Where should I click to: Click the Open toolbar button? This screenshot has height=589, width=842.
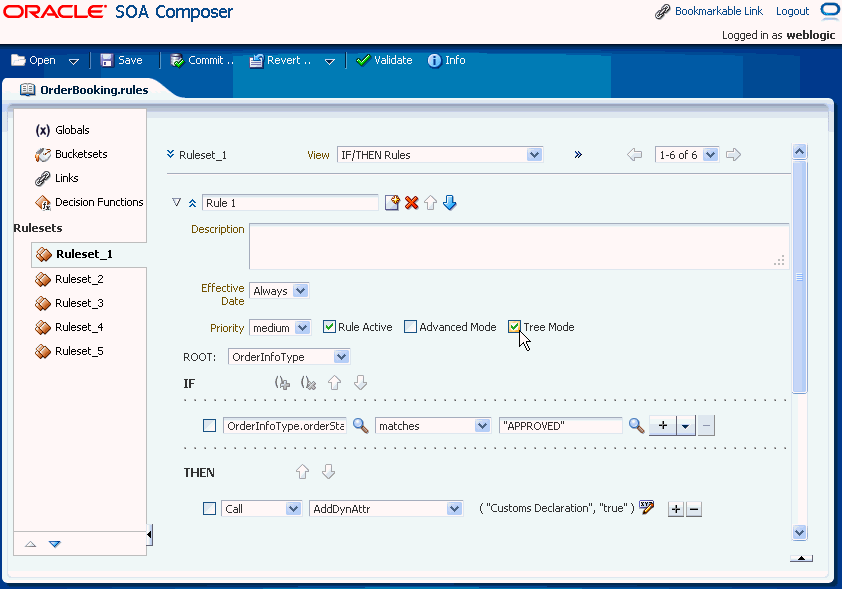click(33, 60)
